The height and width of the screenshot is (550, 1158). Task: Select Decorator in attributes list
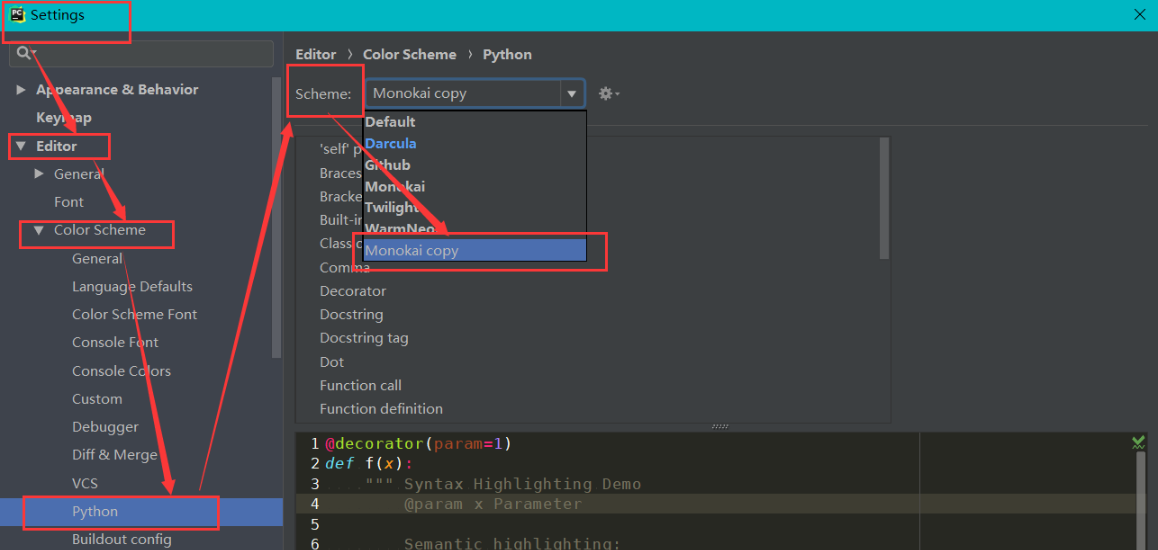(353, 292)
